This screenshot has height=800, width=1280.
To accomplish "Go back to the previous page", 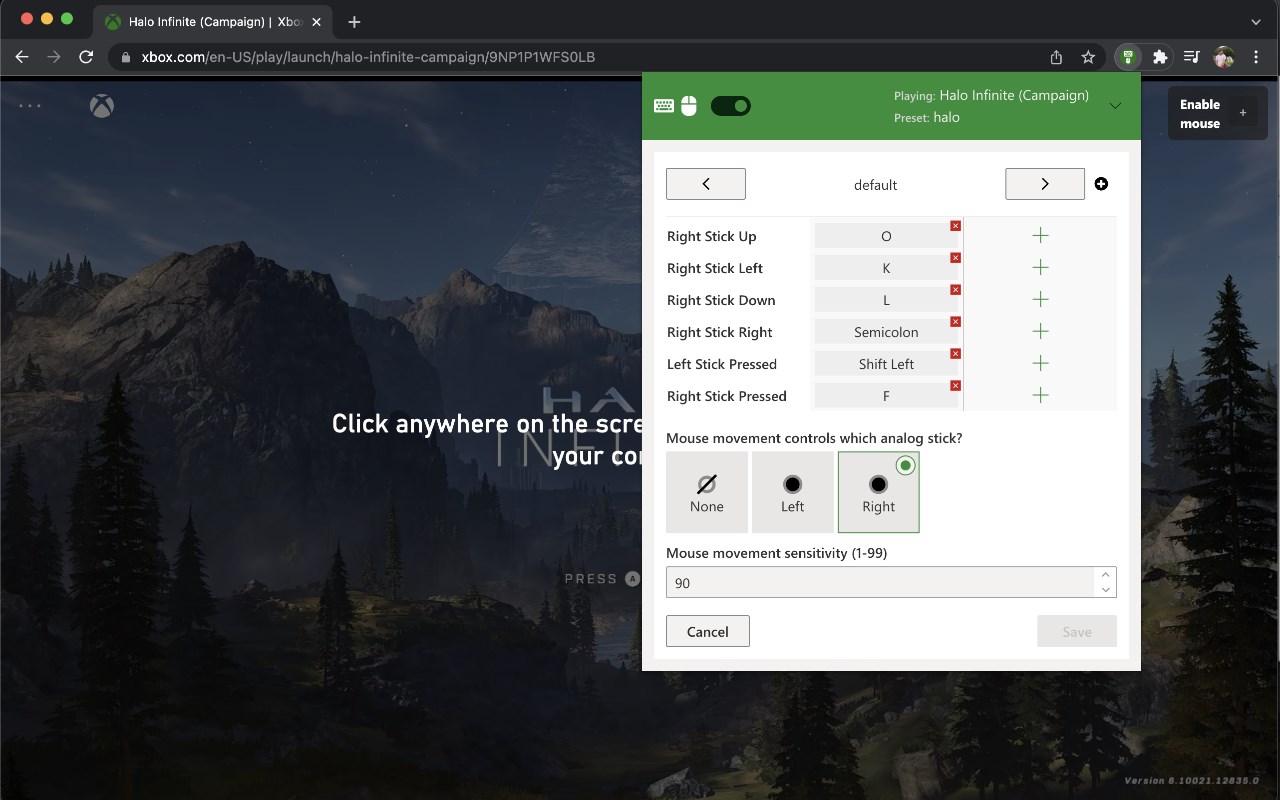I will [x=22, y=57].
